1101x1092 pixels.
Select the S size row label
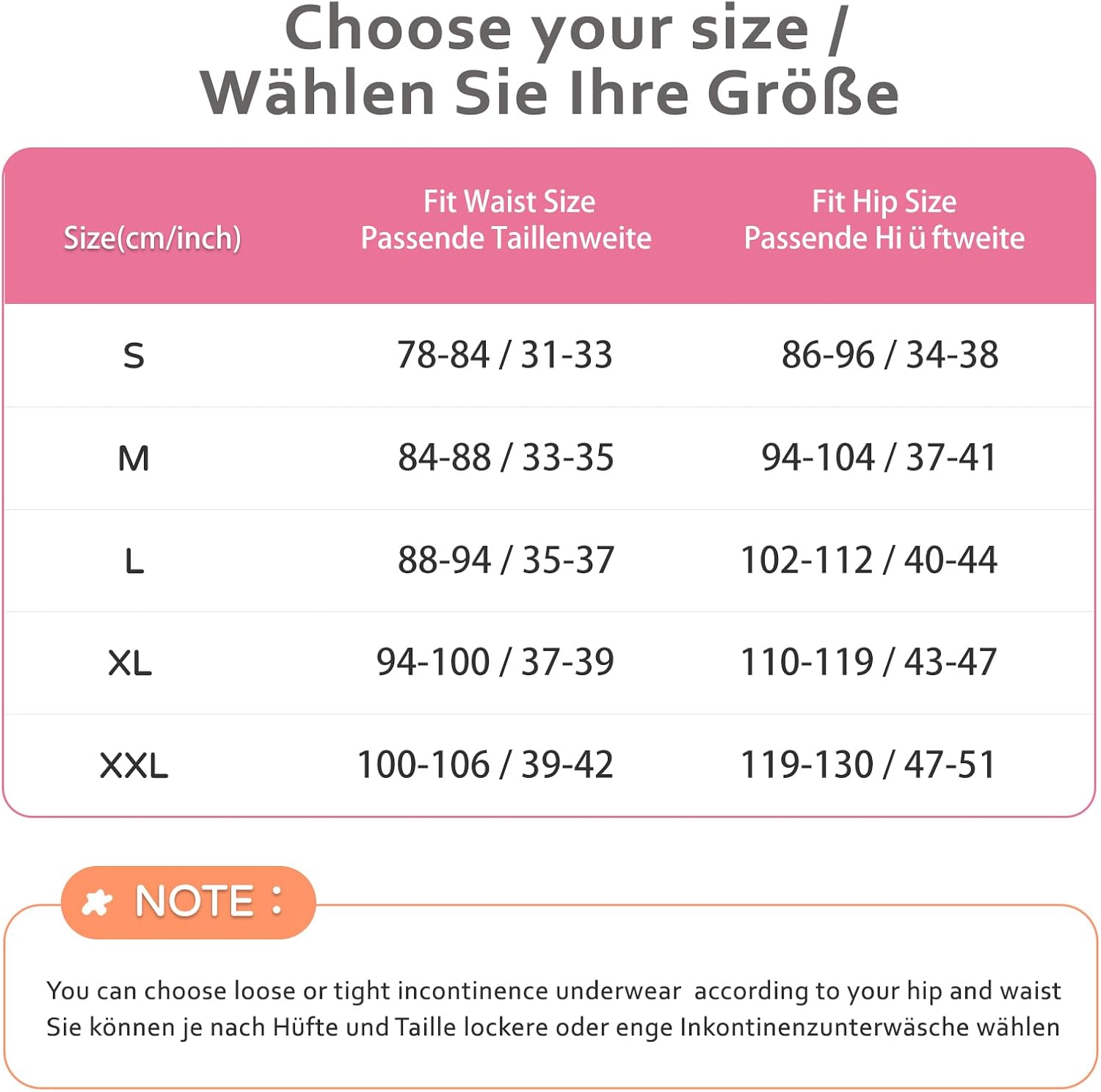pos(134,356)
